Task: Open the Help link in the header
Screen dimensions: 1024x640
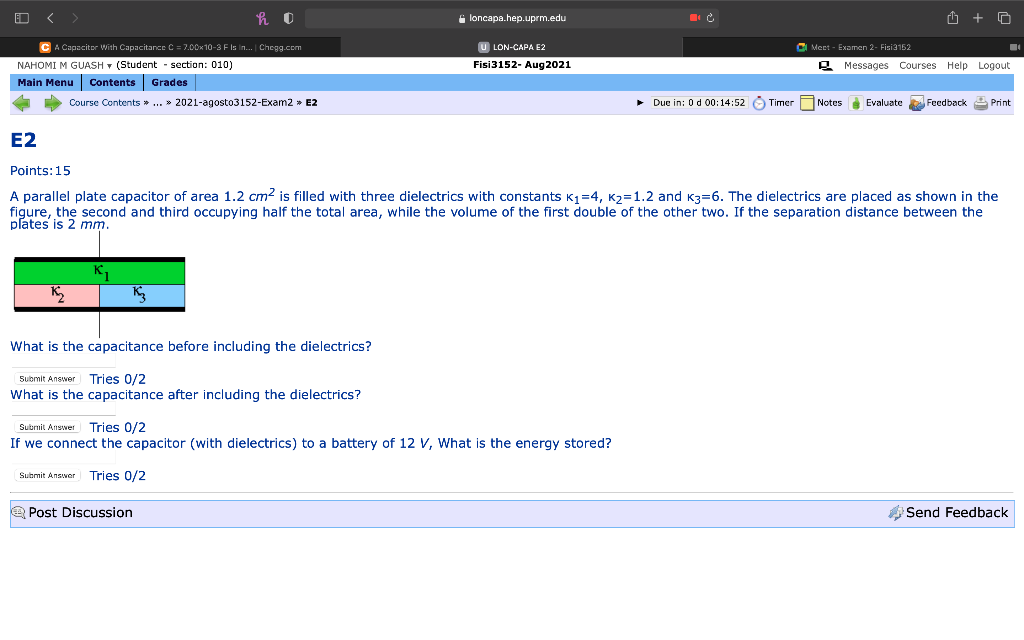Action: click(957, 65)
